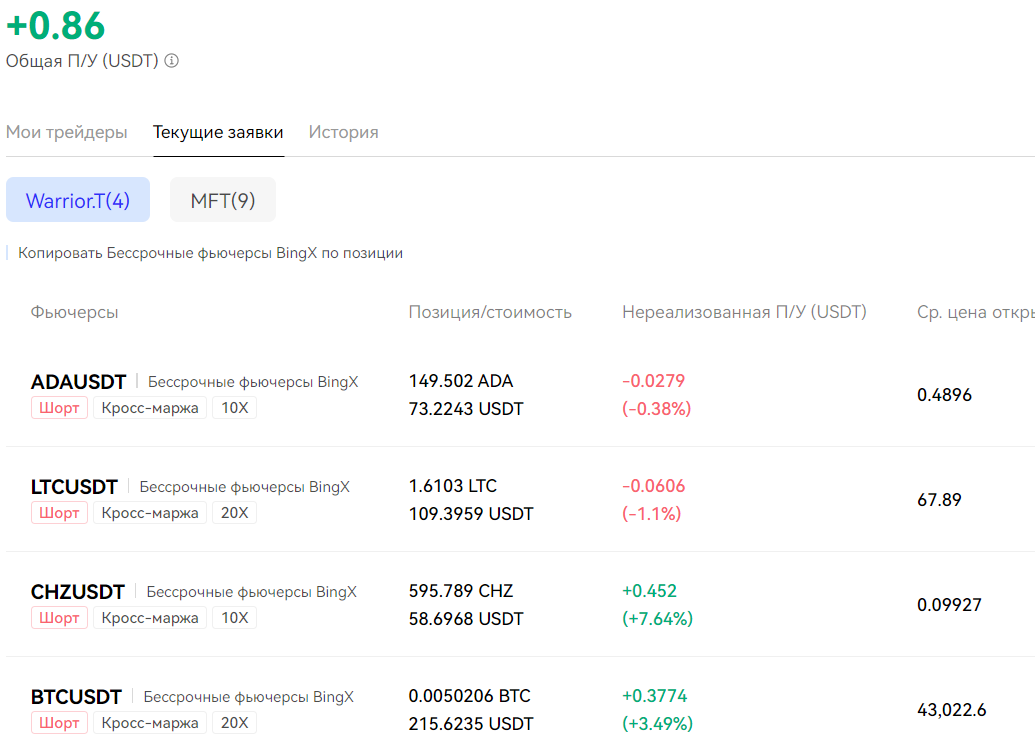Open the LTCUSDT futures pair

tap(74, 487)
